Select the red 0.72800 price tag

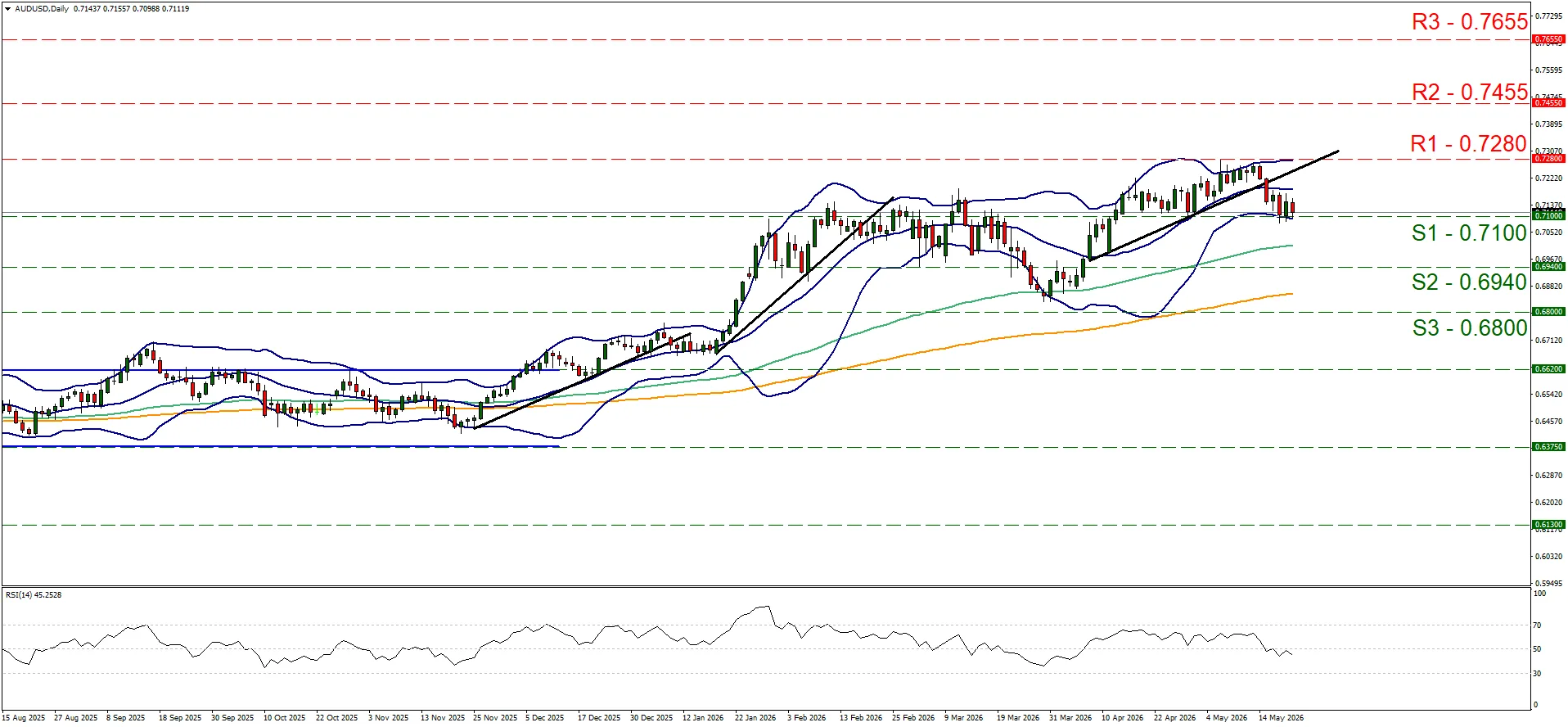[x=1548, y=159]
